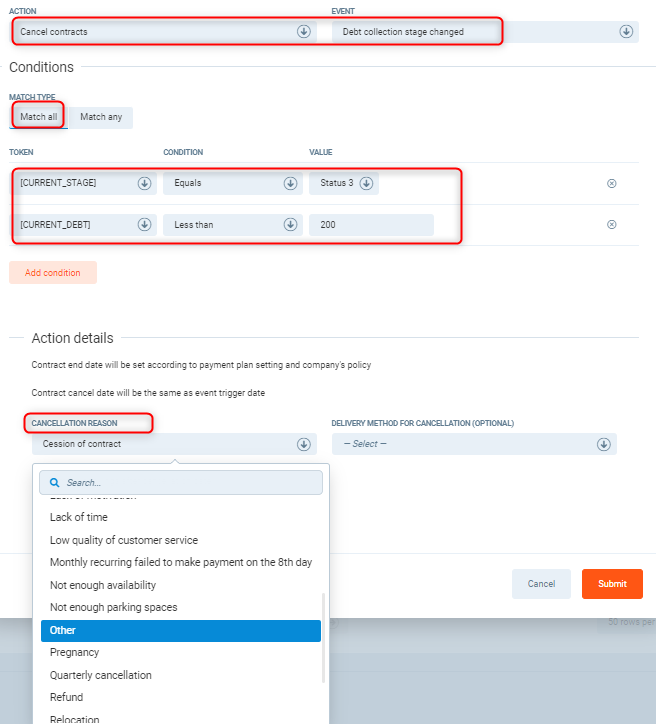Click the Add condition button
The image size is (656, 724).
tap(53, 272)
